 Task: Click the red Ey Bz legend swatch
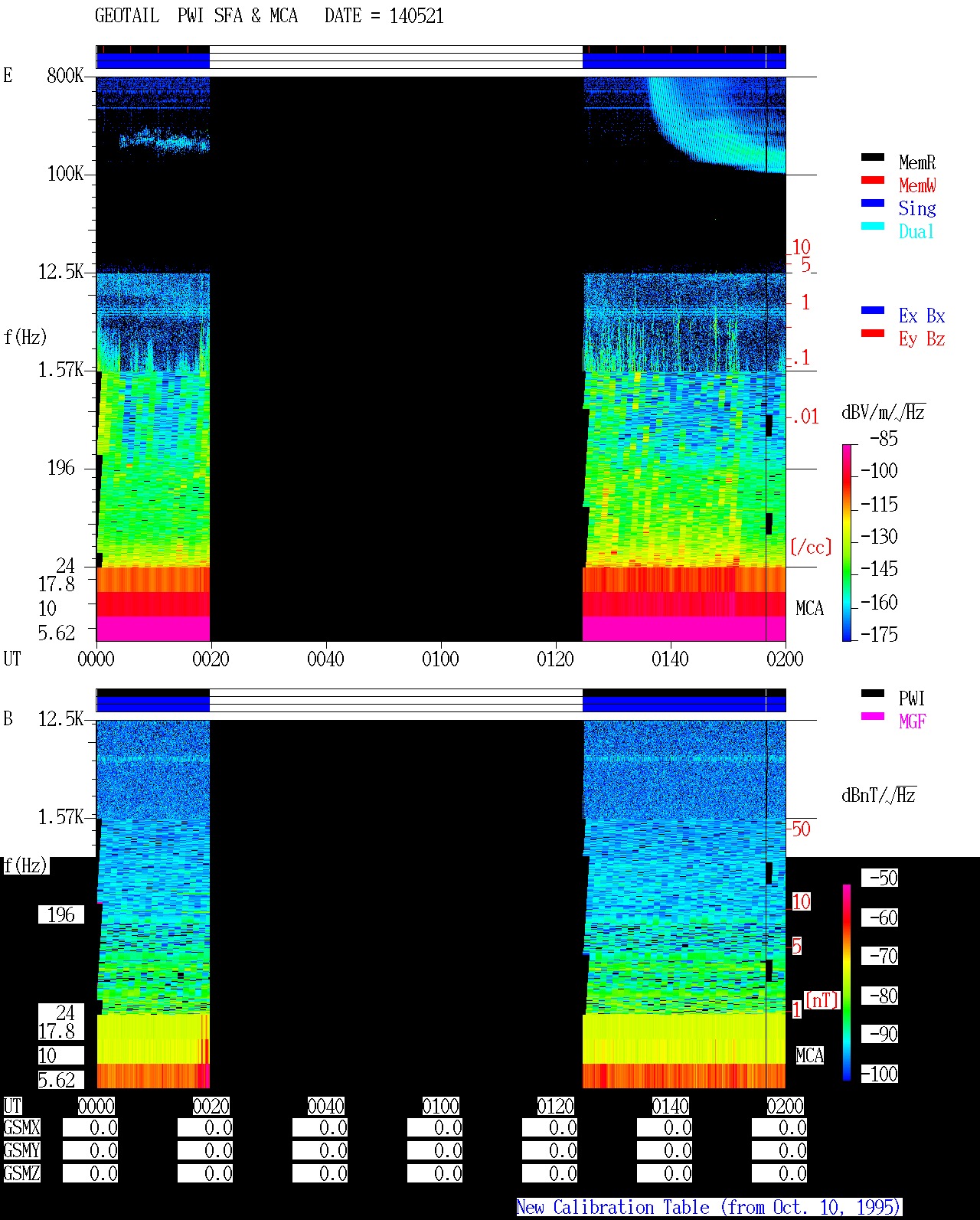pyautogui.click(x=873, y=333)
